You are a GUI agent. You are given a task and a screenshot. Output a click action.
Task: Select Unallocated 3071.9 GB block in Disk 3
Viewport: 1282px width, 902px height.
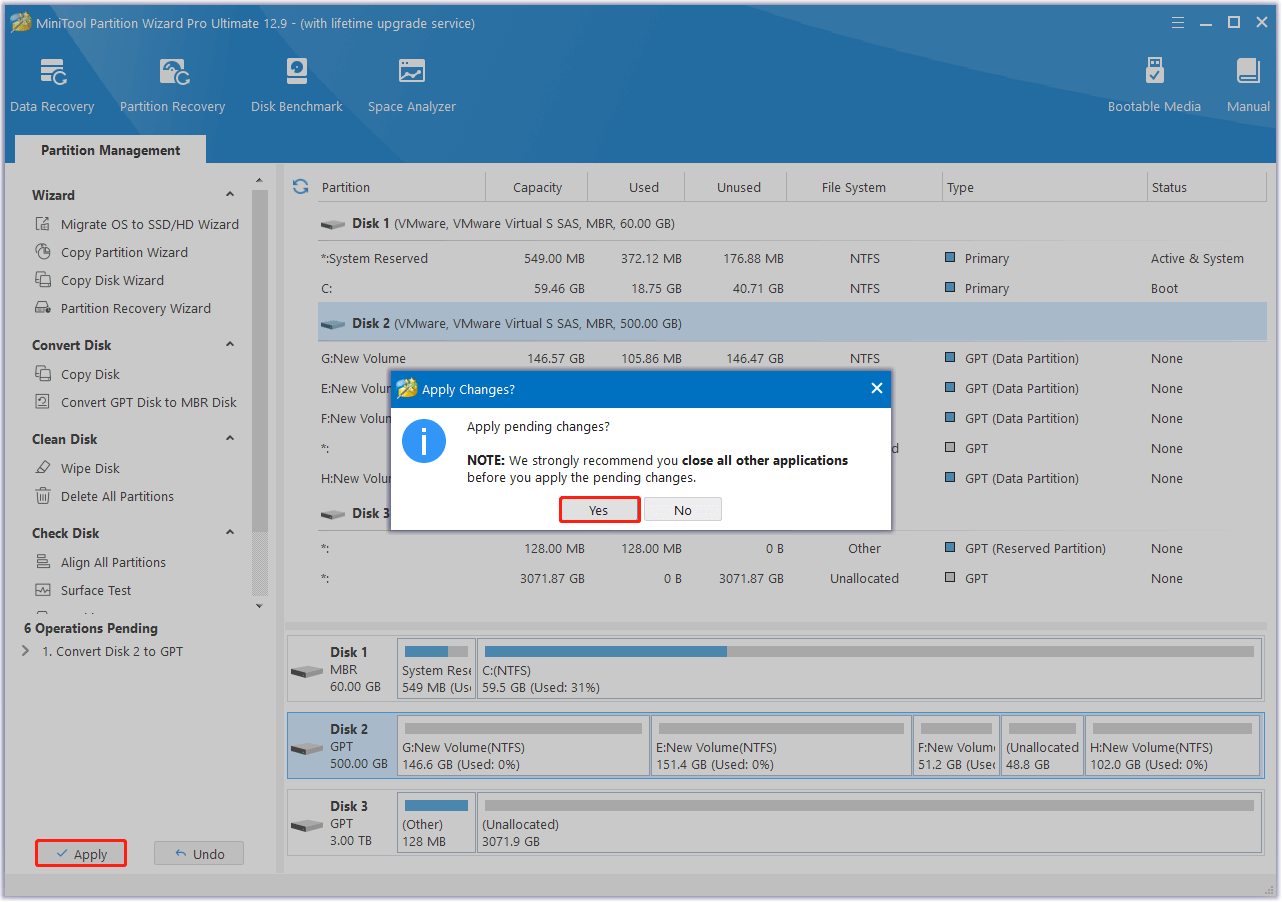tap(869, 822)
